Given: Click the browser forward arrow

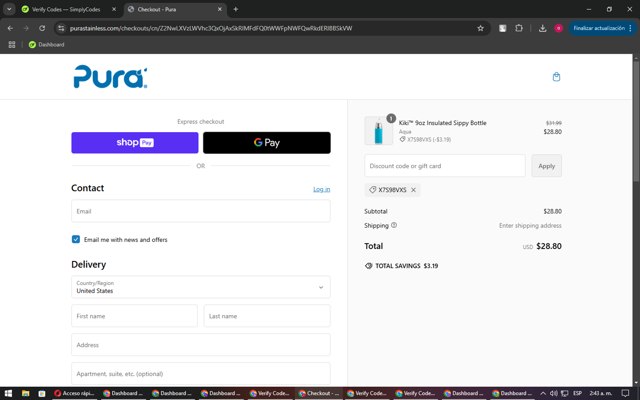Looking at the screenshot, I should pos(26,28).
